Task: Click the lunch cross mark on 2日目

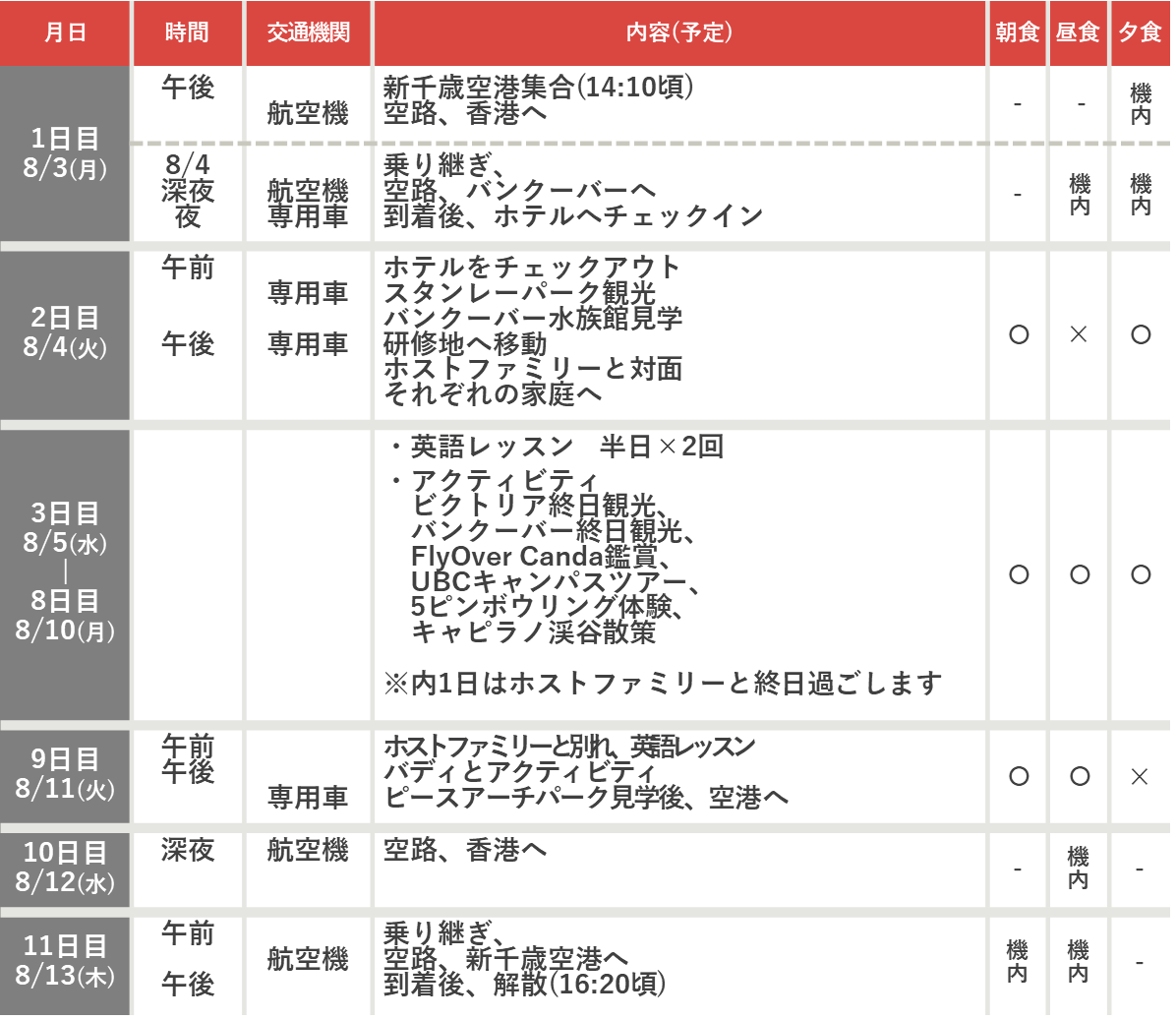Action: [x=1079, y=335]
